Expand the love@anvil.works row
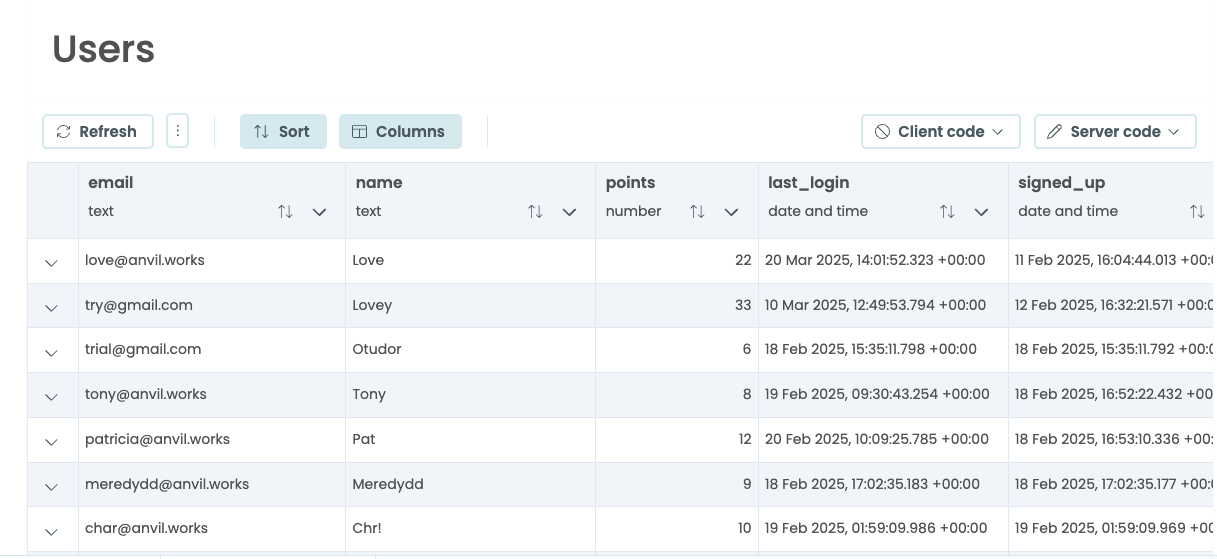This screenshot has height=559, width=1217. (52, 262)
